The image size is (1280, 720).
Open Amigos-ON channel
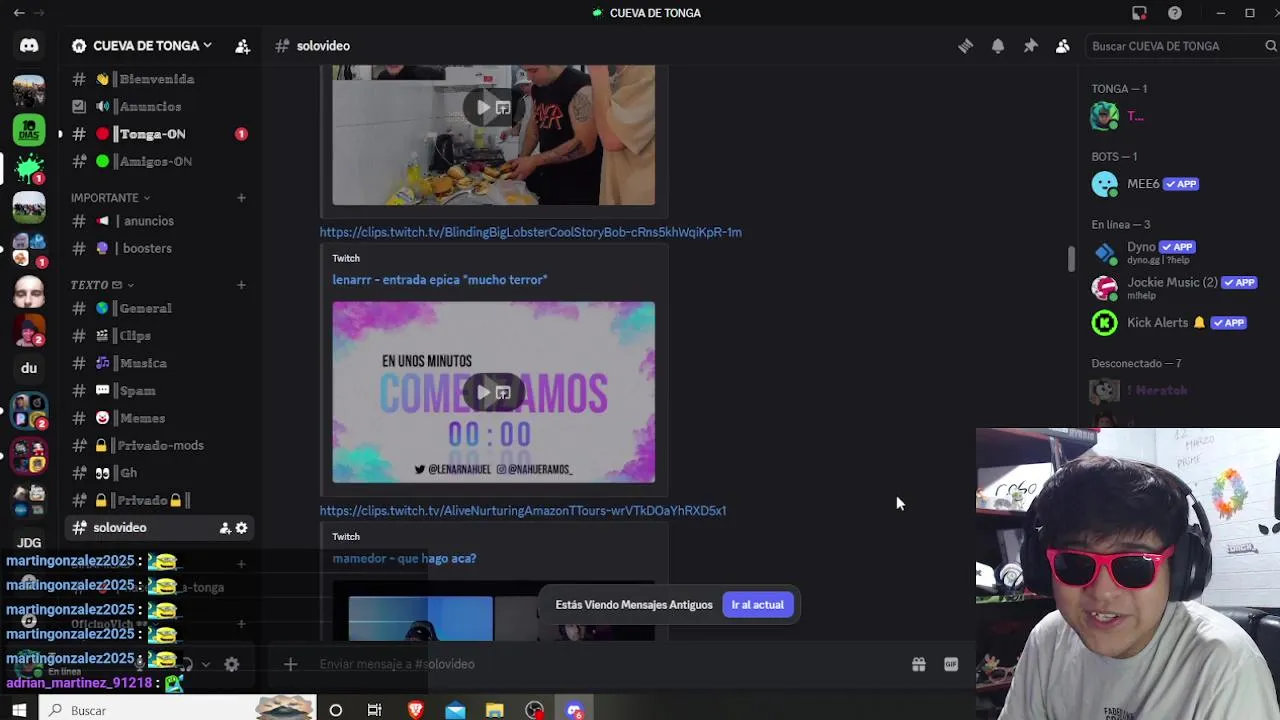coord(160,162)
